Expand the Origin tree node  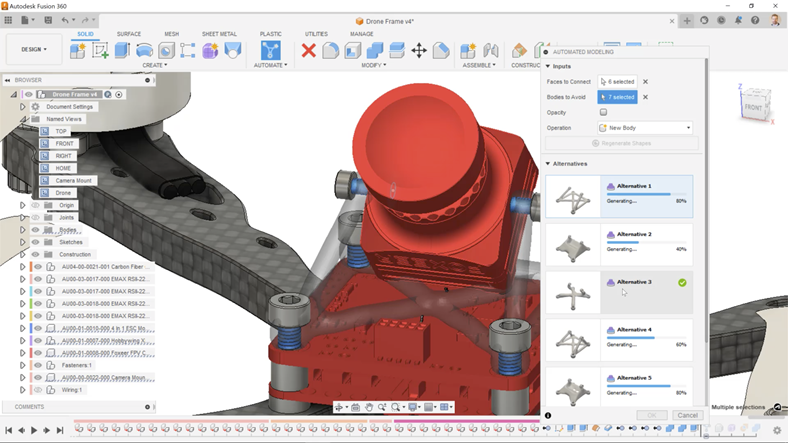coord(22,205)
